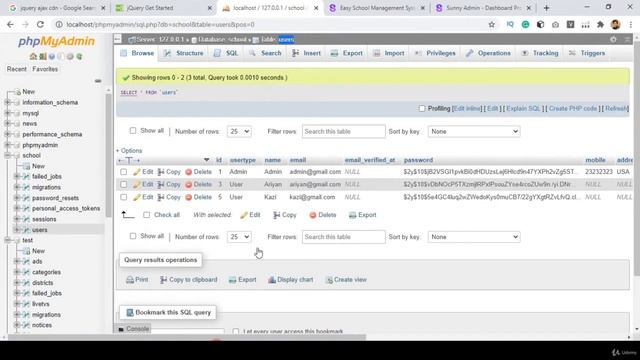Switch to jQuery Get Started browser tab

coord(163,8)
